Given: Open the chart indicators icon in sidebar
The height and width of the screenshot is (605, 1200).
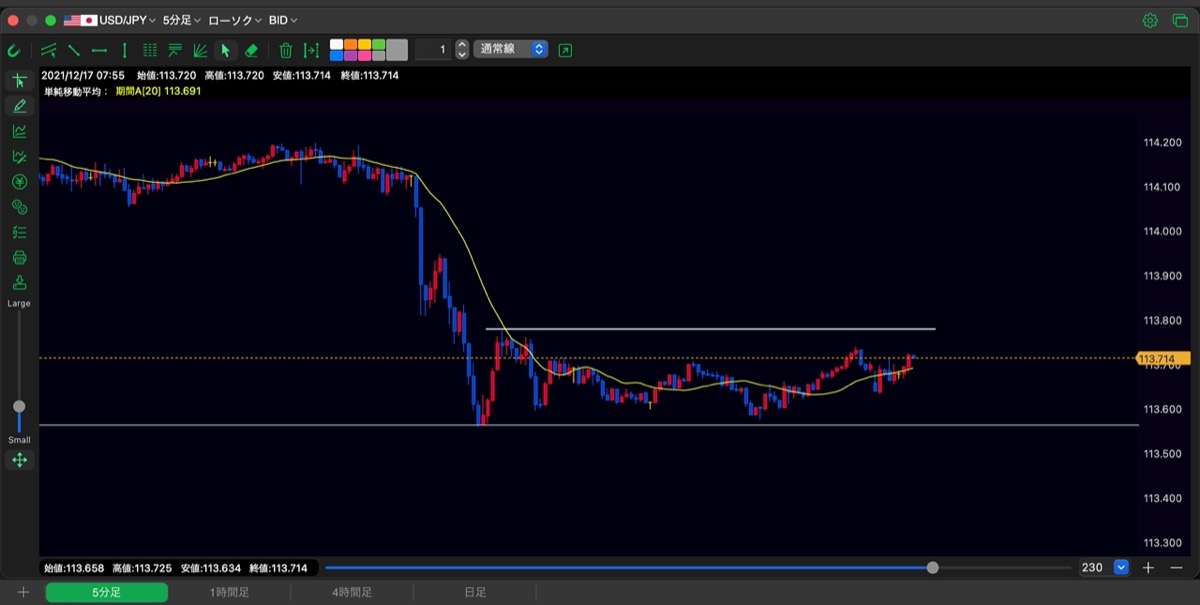Looking at the screenshot, I should pyautogui.click(x=19, y=131).
